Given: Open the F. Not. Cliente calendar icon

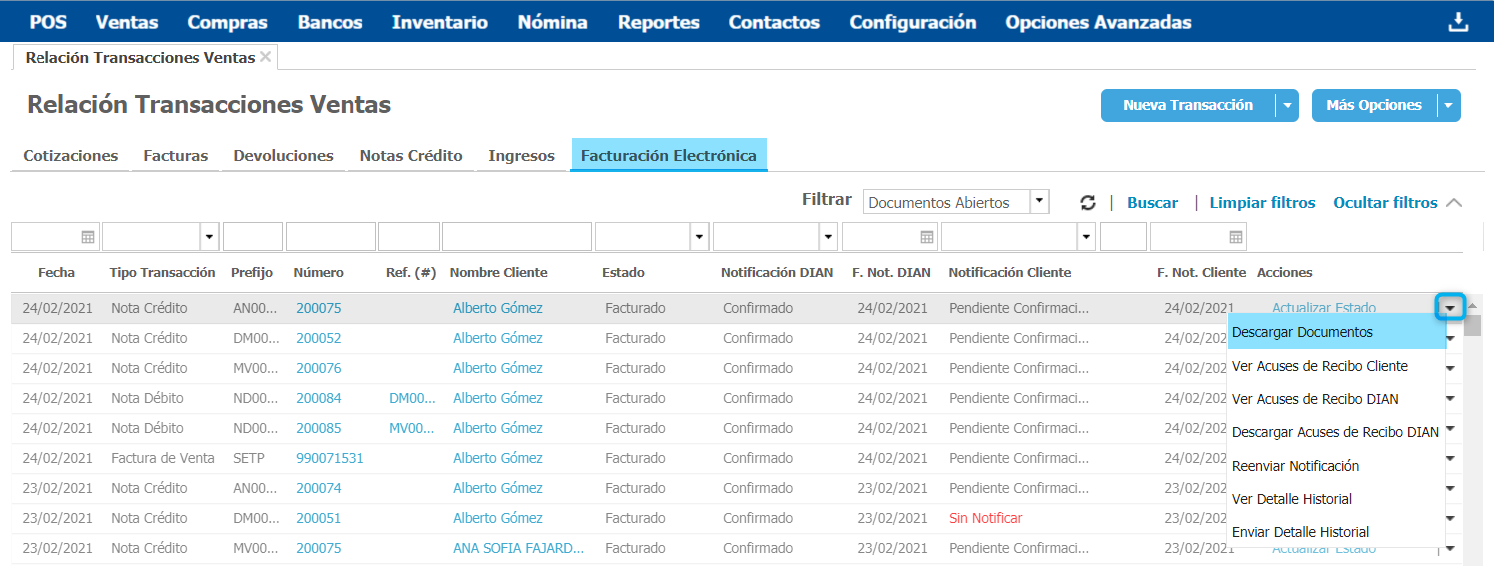Looking at the screenshot, I should coord(1236,237).
